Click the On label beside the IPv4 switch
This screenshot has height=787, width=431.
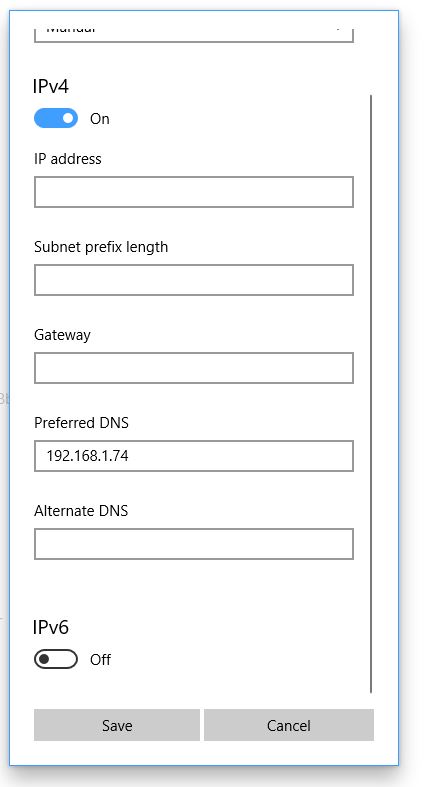coord(99,119)
